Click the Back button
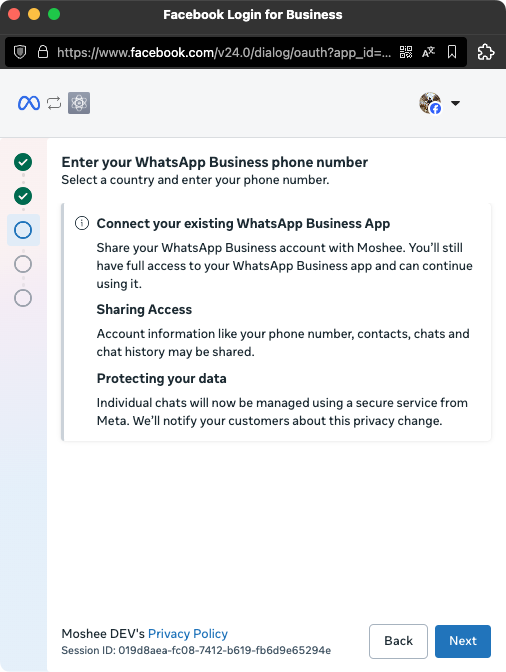 click(398, 641)
